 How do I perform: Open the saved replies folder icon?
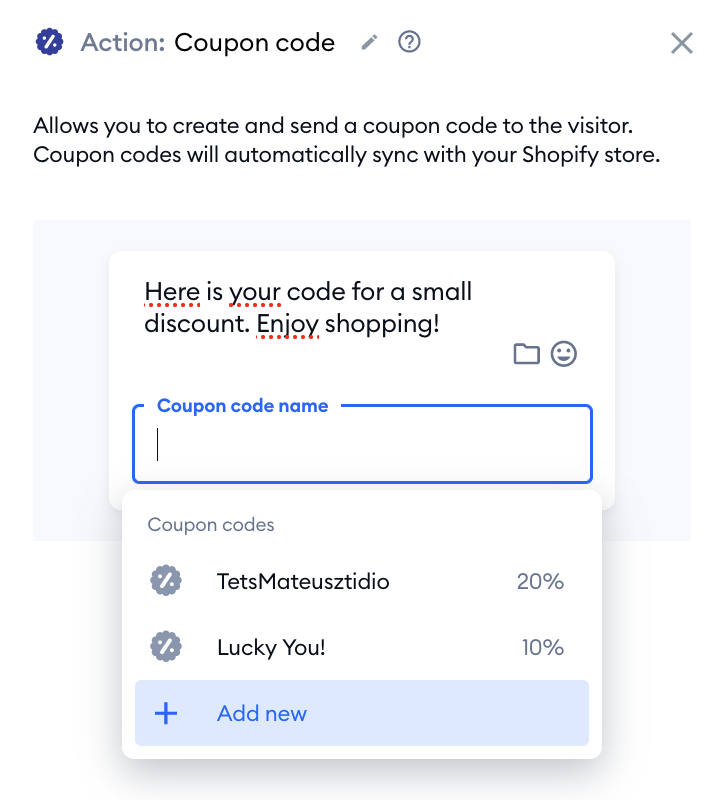click(526, 354)
